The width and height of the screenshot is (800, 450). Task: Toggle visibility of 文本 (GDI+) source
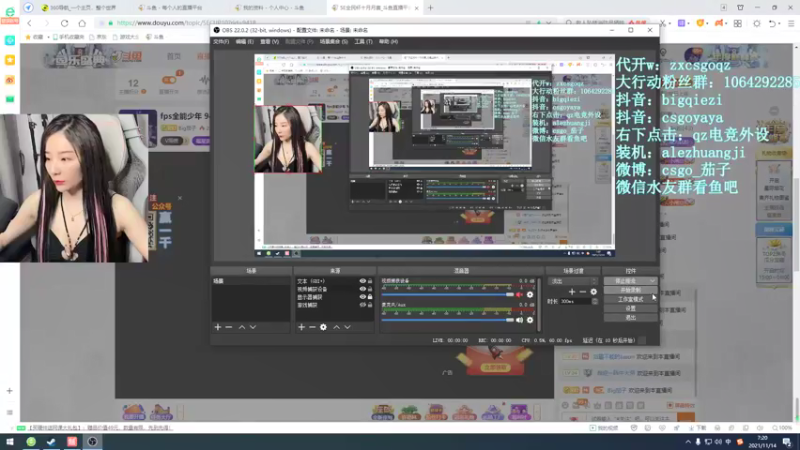[x=362, y=281]
